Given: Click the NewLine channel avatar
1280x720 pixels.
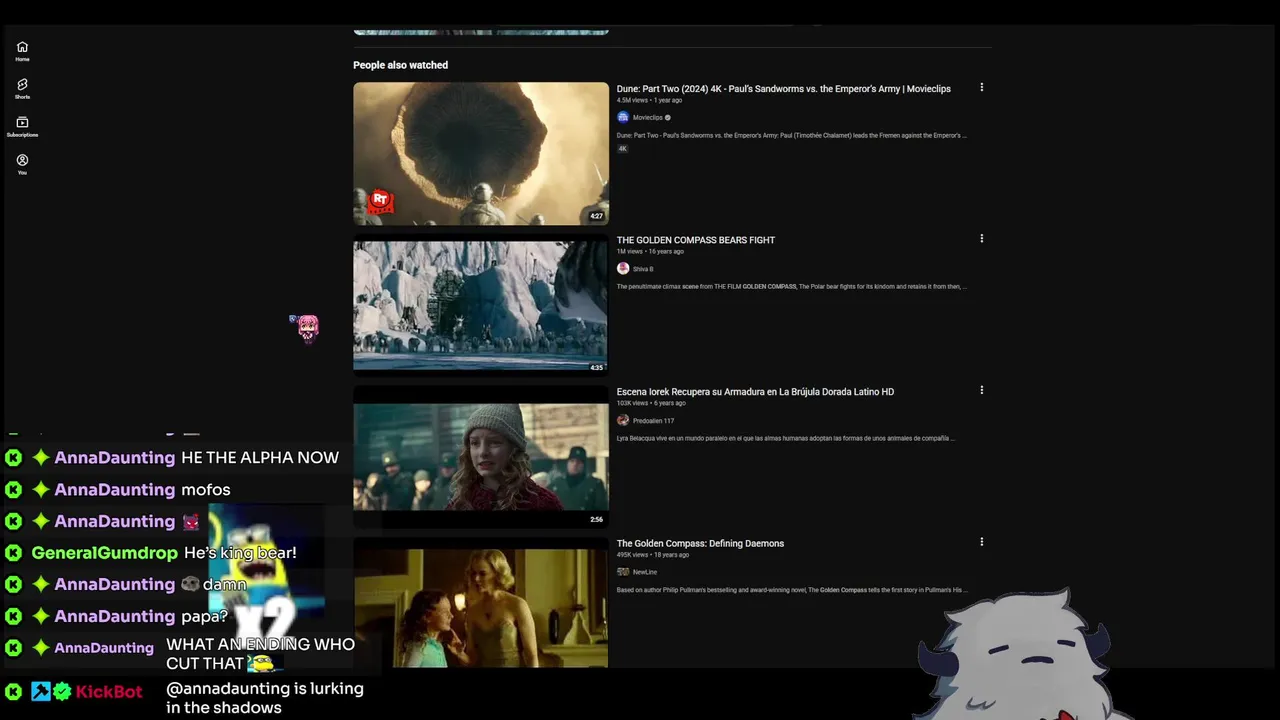Looking at the screenshot, I should tap(623, 572).
